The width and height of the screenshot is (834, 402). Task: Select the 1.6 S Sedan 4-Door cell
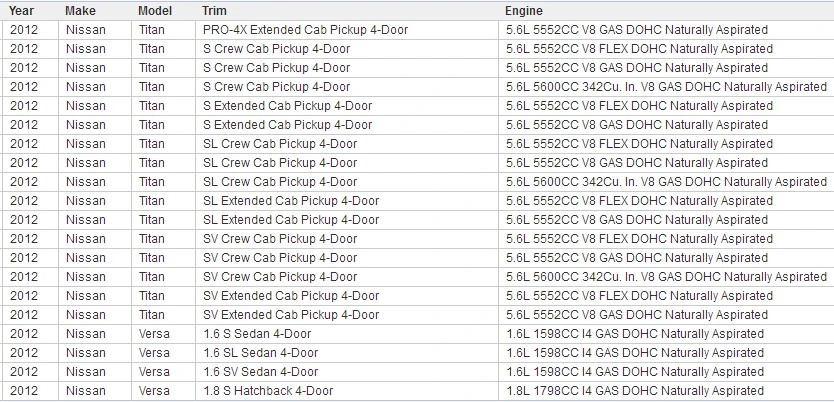click(347, 334)
